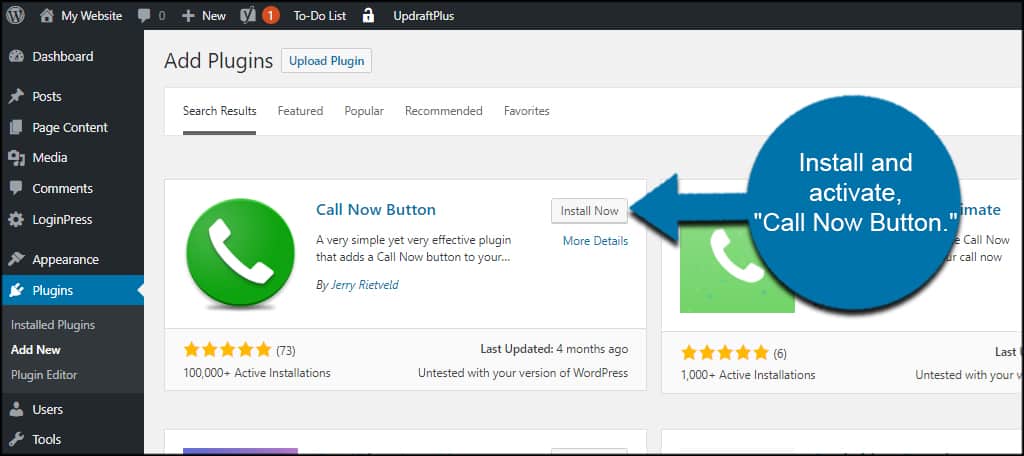The image size is (1024, 456).
Task: Open the comments bubble in admin bar
Action: 144,16
